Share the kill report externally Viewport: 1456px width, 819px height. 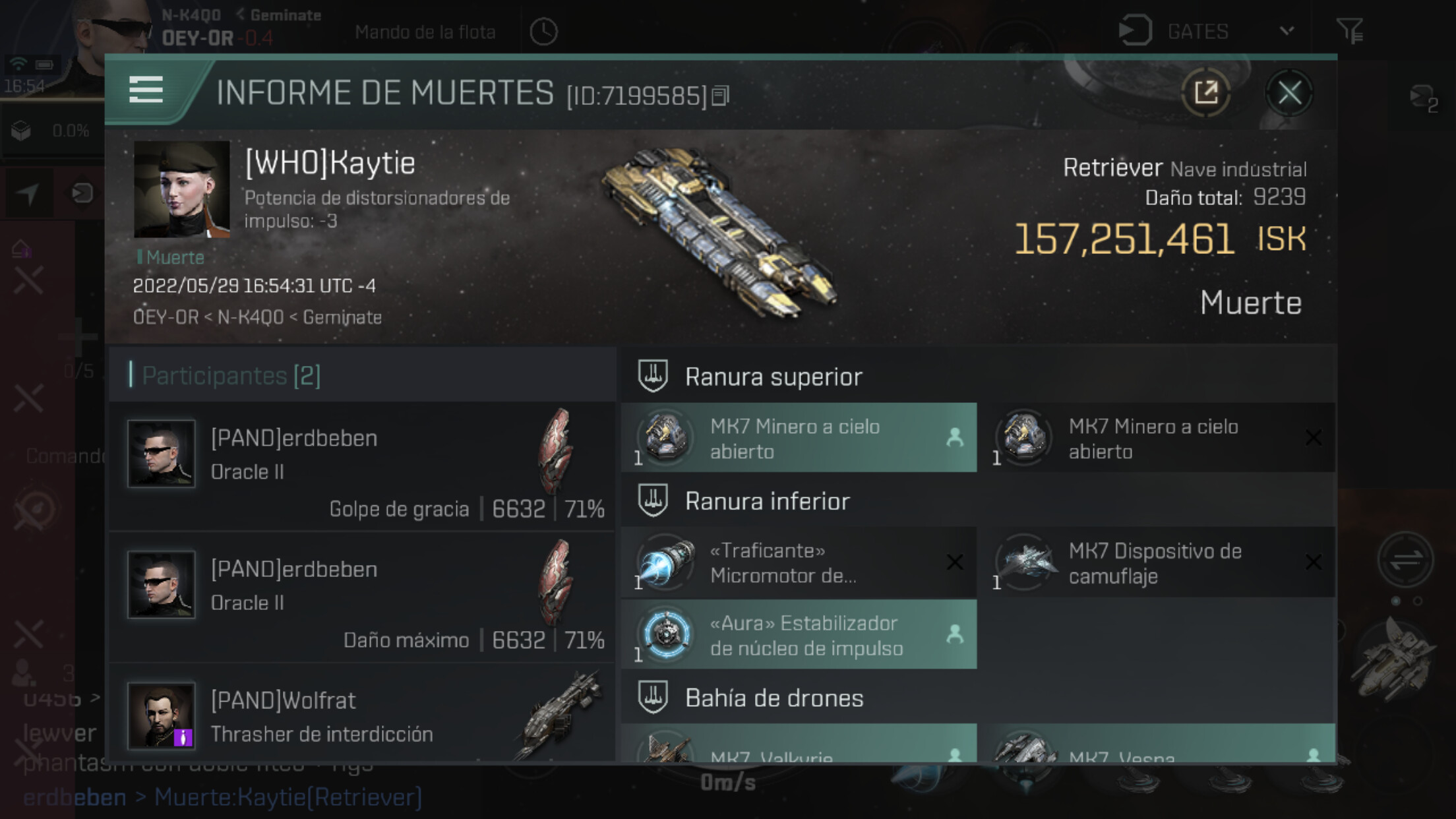point(1206,92)
